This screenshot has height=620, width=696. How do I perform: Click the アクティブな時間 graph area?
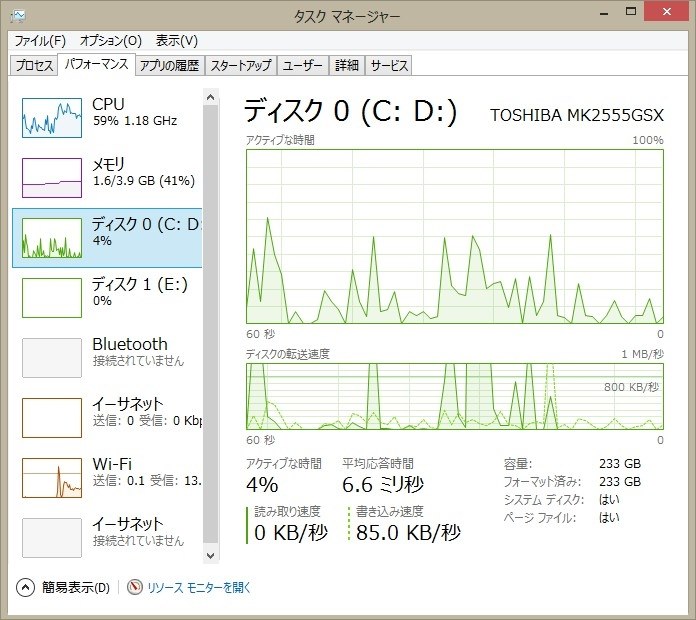455,237
